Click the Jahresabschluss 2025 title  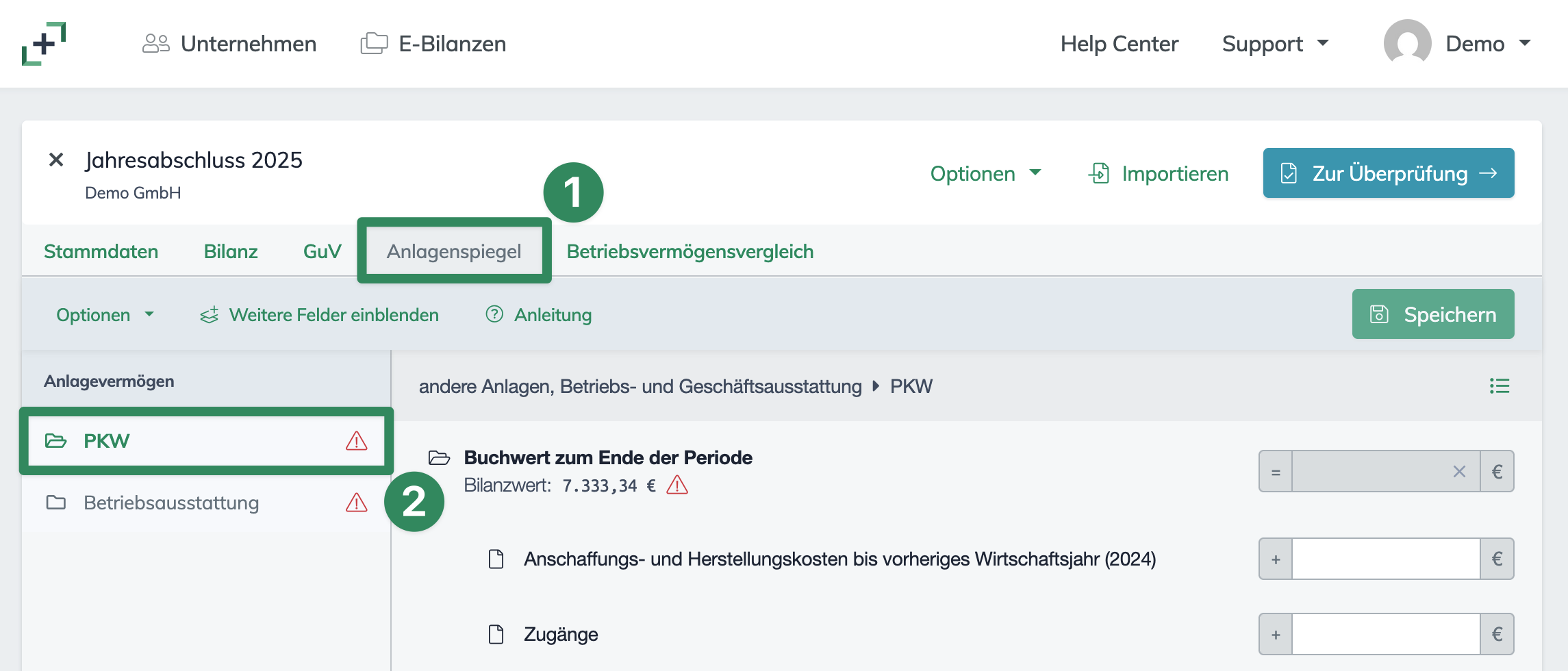click(x=194, y=160)
